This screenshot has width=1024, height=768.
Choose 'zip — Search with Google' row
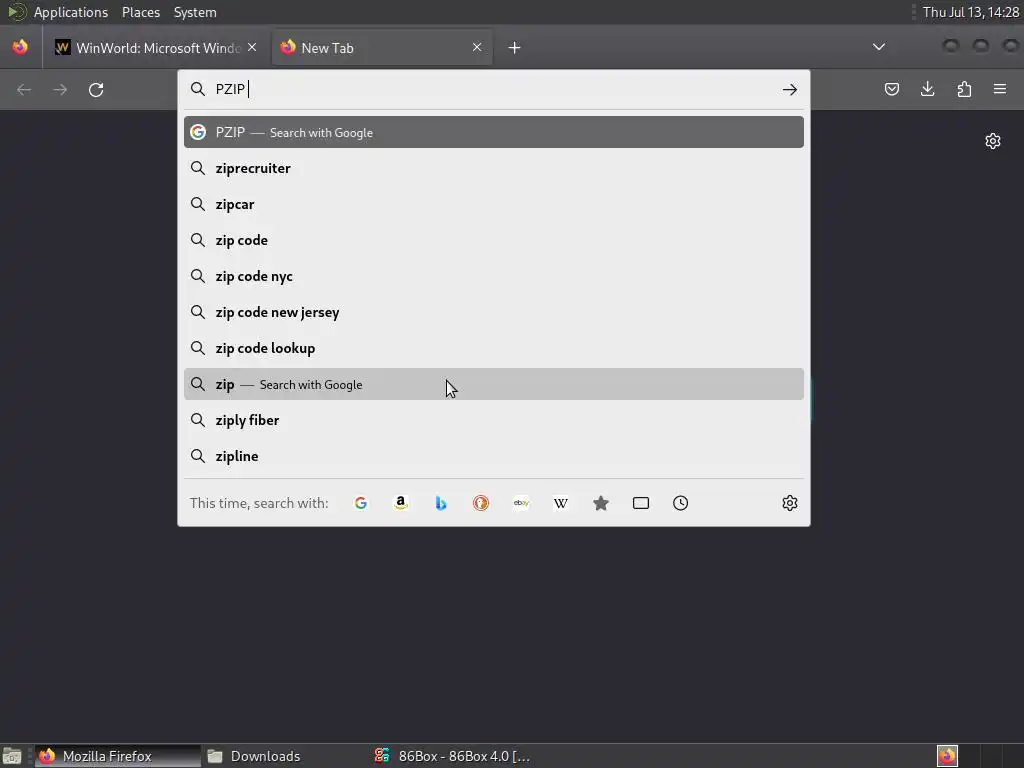point(494,384)
